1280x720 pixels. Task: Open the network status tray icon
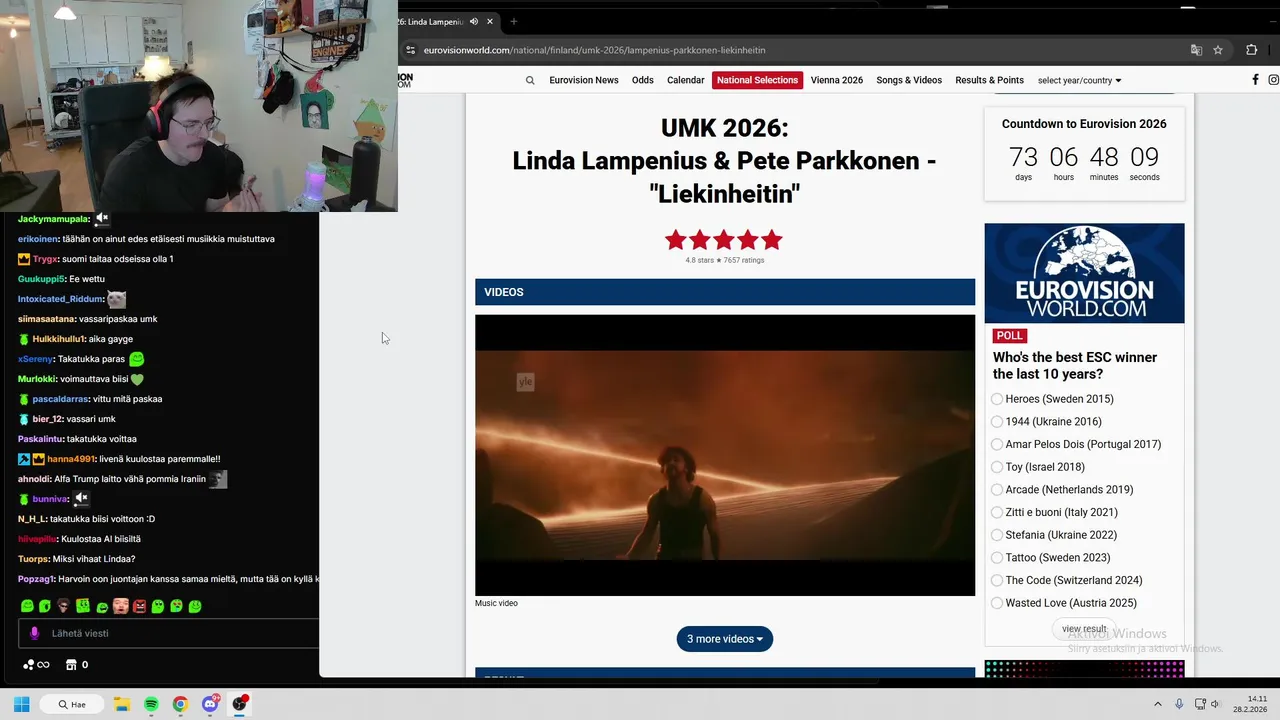tap(1200, 704)
